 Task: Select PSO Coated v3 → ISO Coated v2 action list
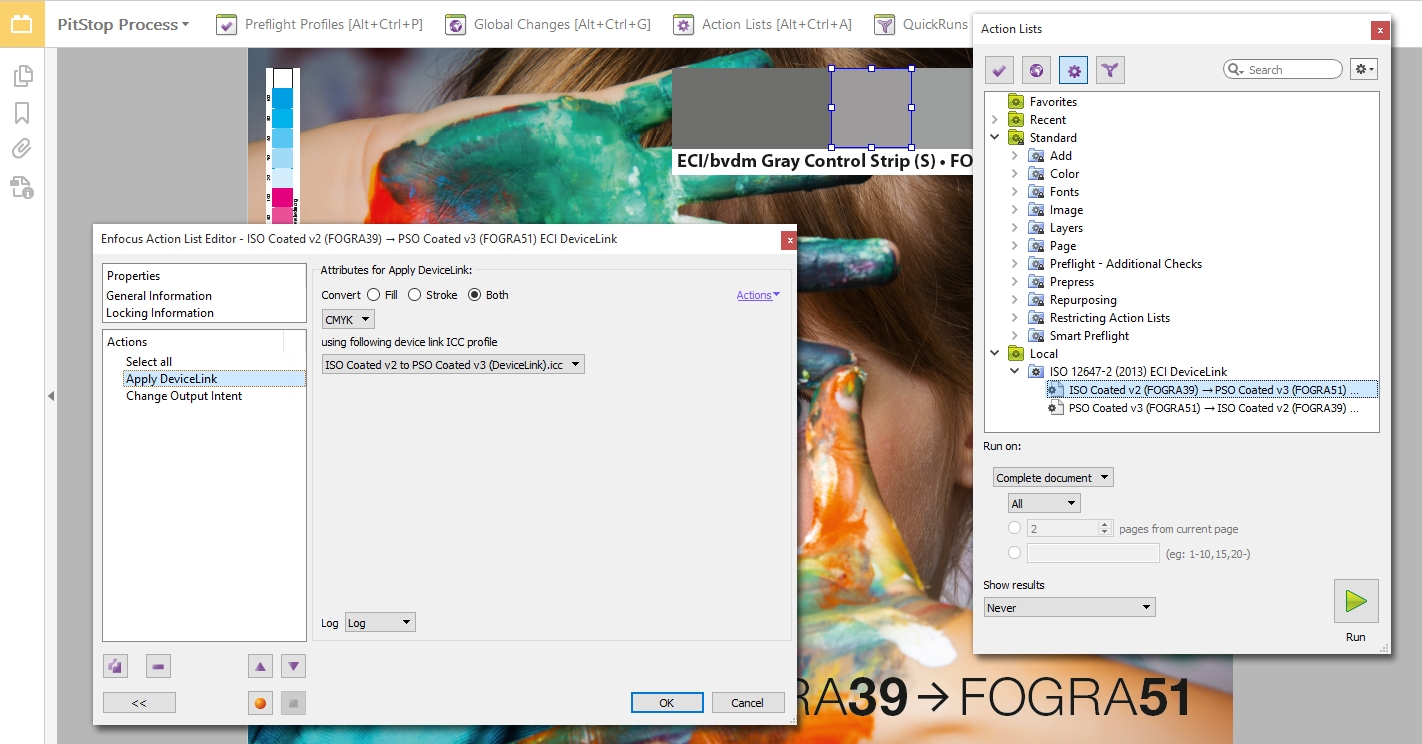click(1213, 408)
